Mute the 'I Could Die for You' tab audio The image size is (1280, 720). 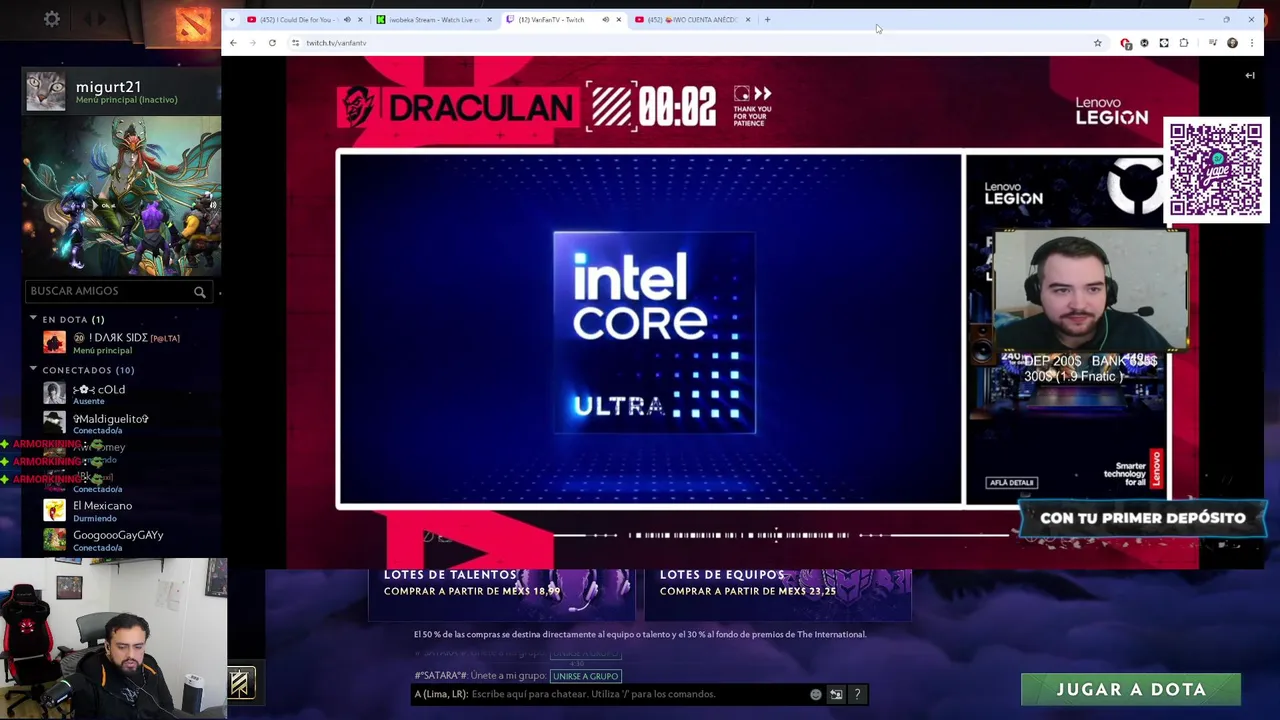coord(347,19)
